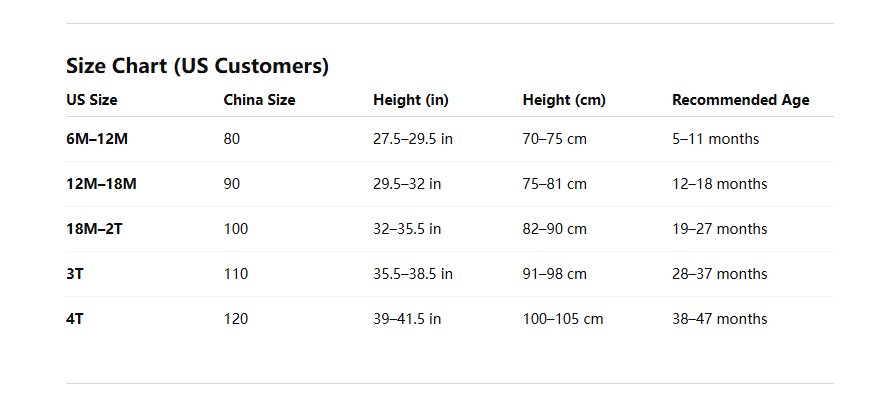
Task: Click the "35.5–38.5 in" height cell
Action: [x=413, y=274]
